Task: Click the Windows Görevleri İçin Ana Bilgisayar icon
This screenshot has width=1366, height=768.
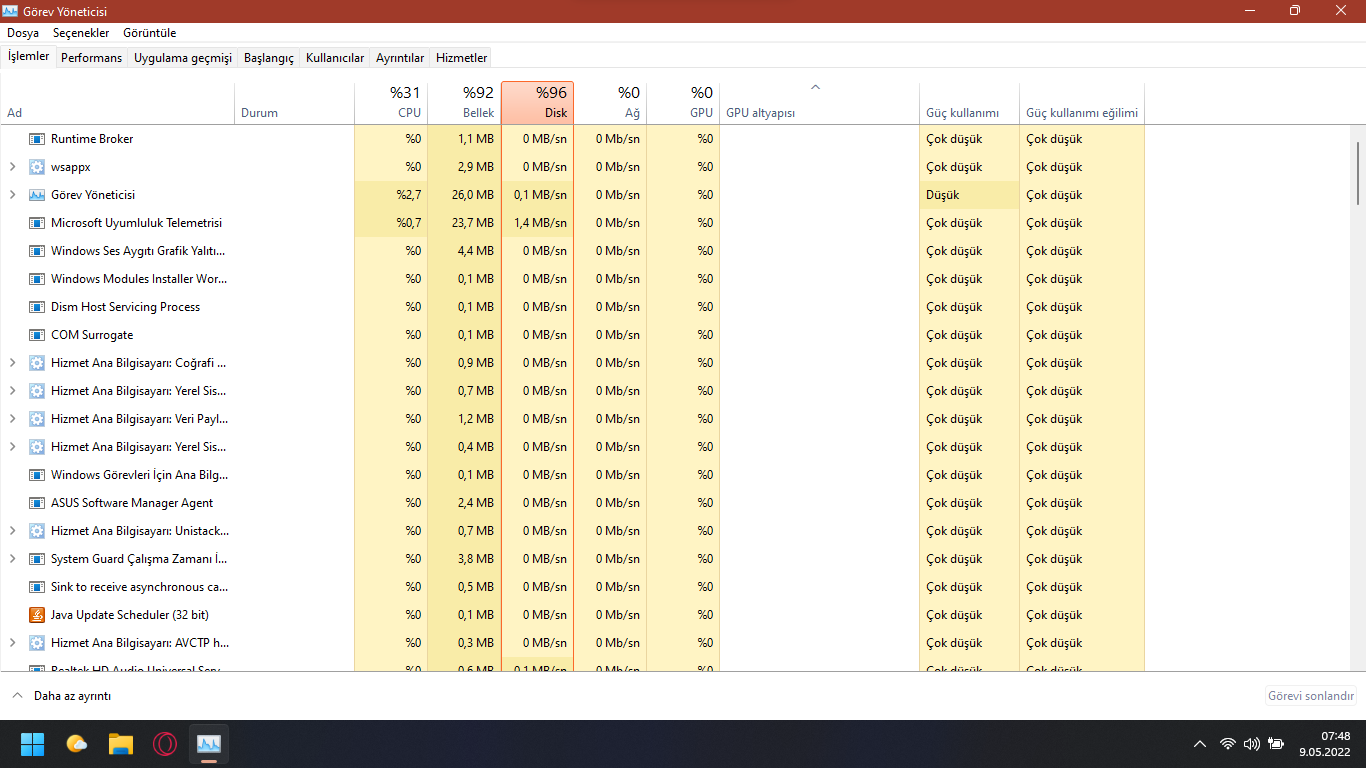Action: coord(37,475)
